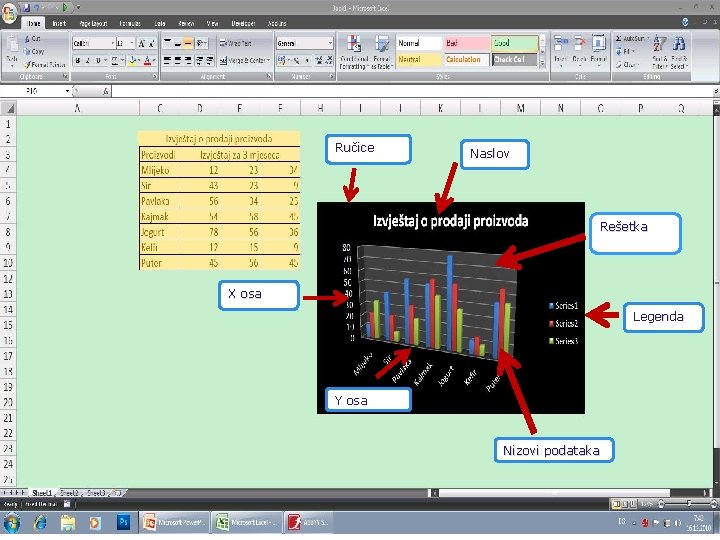Viewport: 720px width, 540px height.
Task: Apply the red Font Color icon
Action: 147,61
